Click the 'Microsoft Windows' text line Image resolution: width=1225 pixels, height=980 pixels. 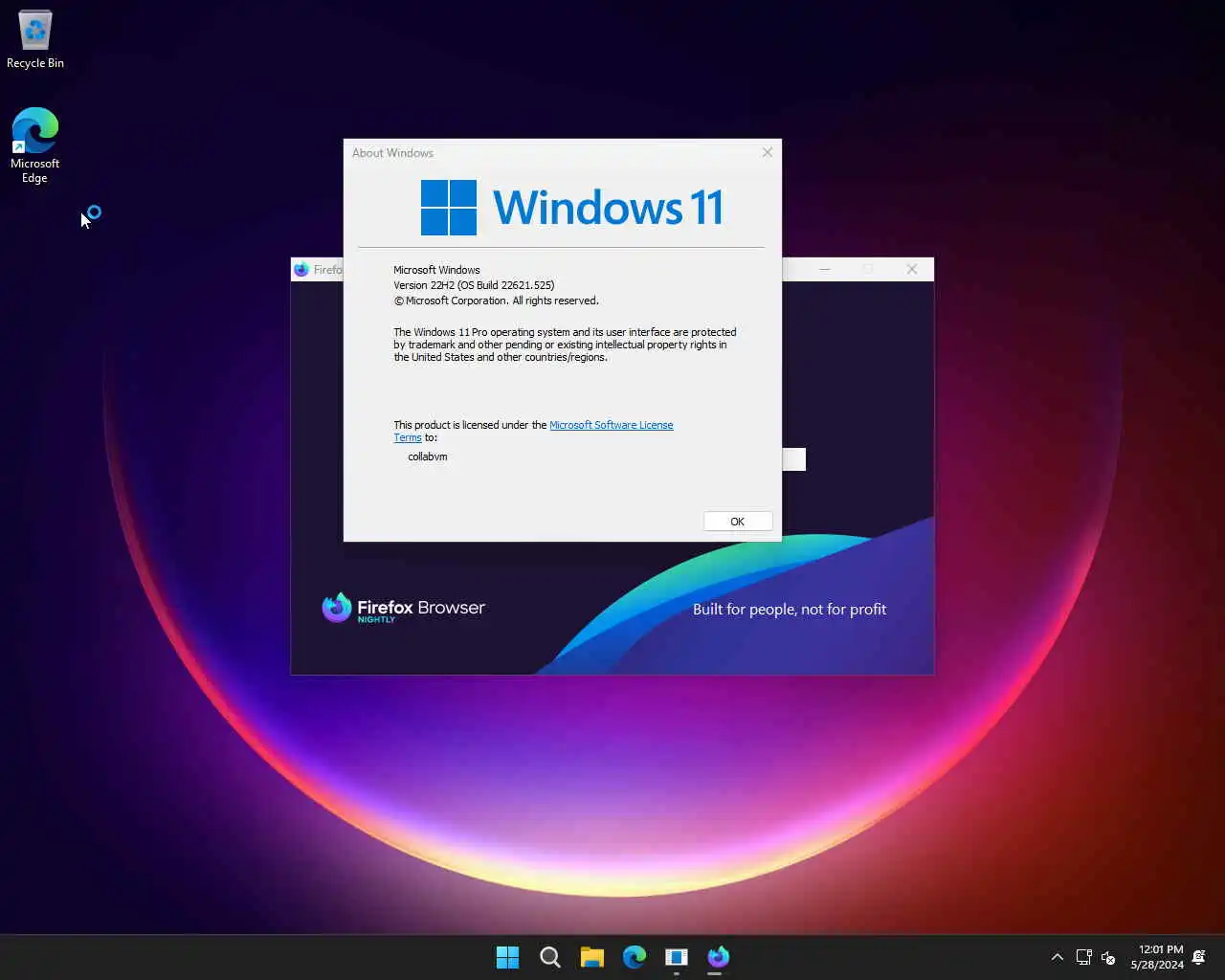(436, 270)
